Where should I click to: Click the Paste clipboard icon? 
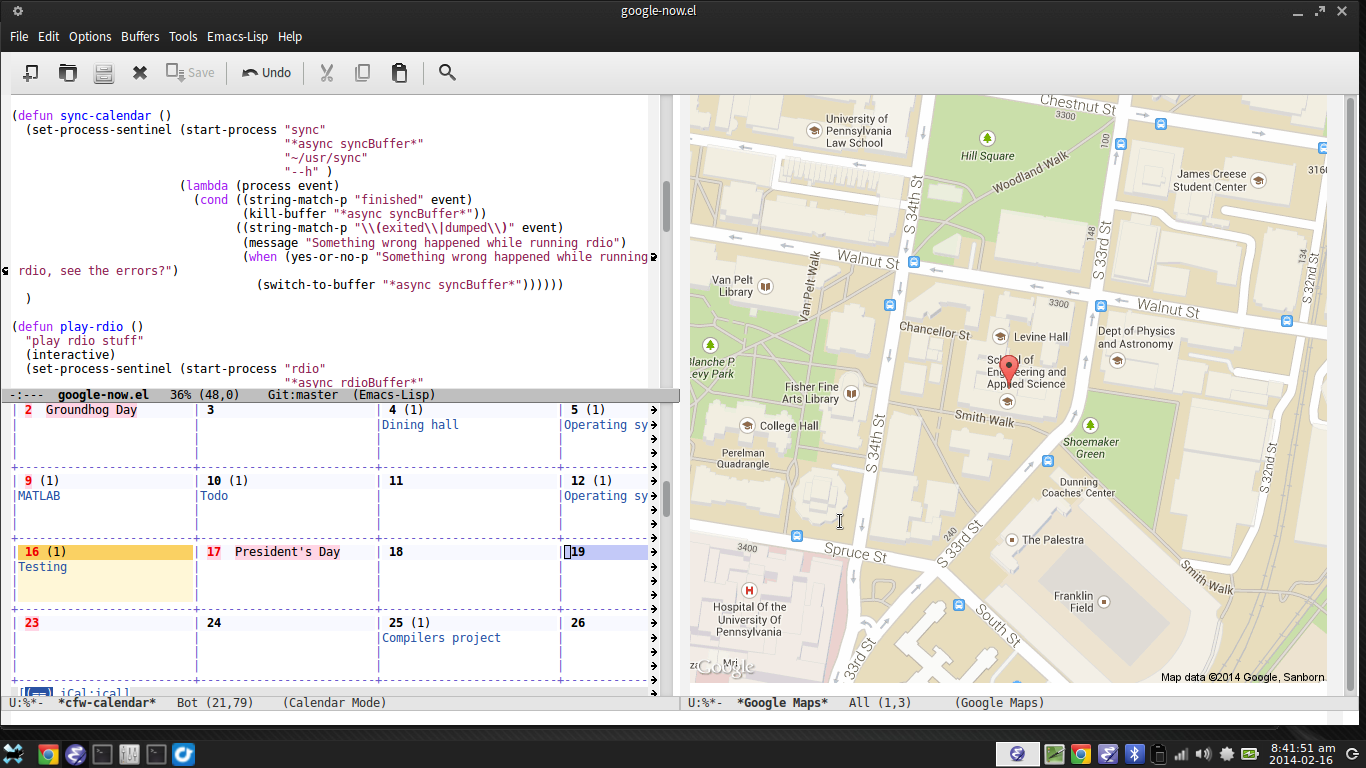399,72
